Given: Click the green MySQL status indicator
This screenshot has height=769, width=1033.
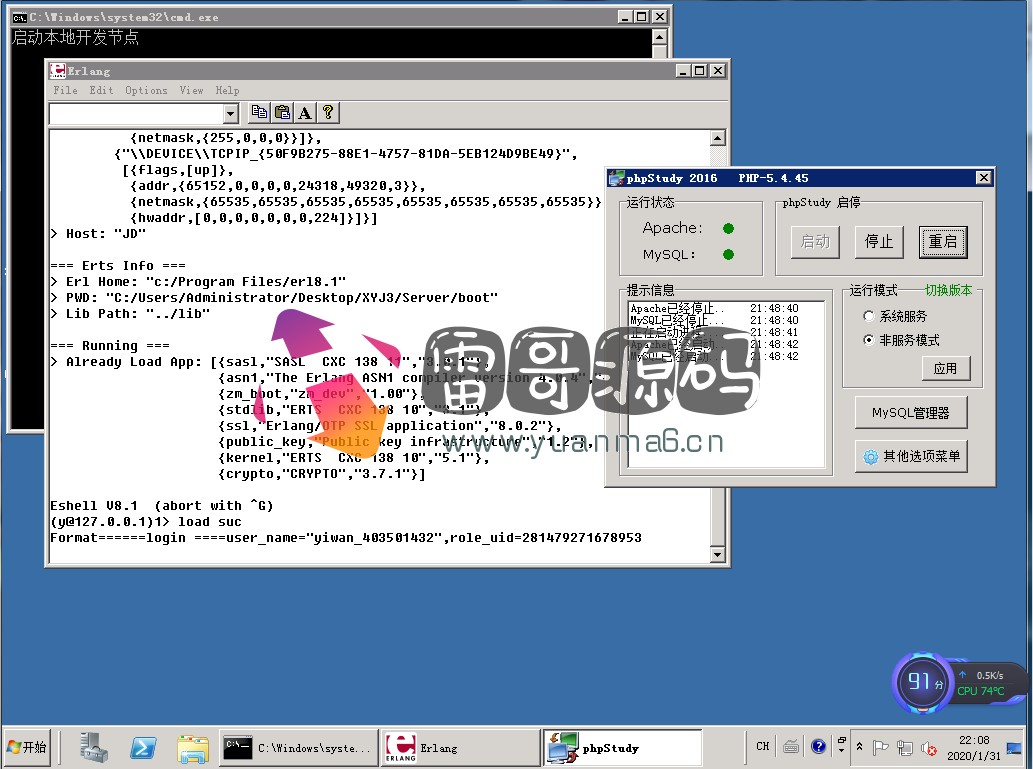Looking at the screenshot, I should (x=728, y=254).
